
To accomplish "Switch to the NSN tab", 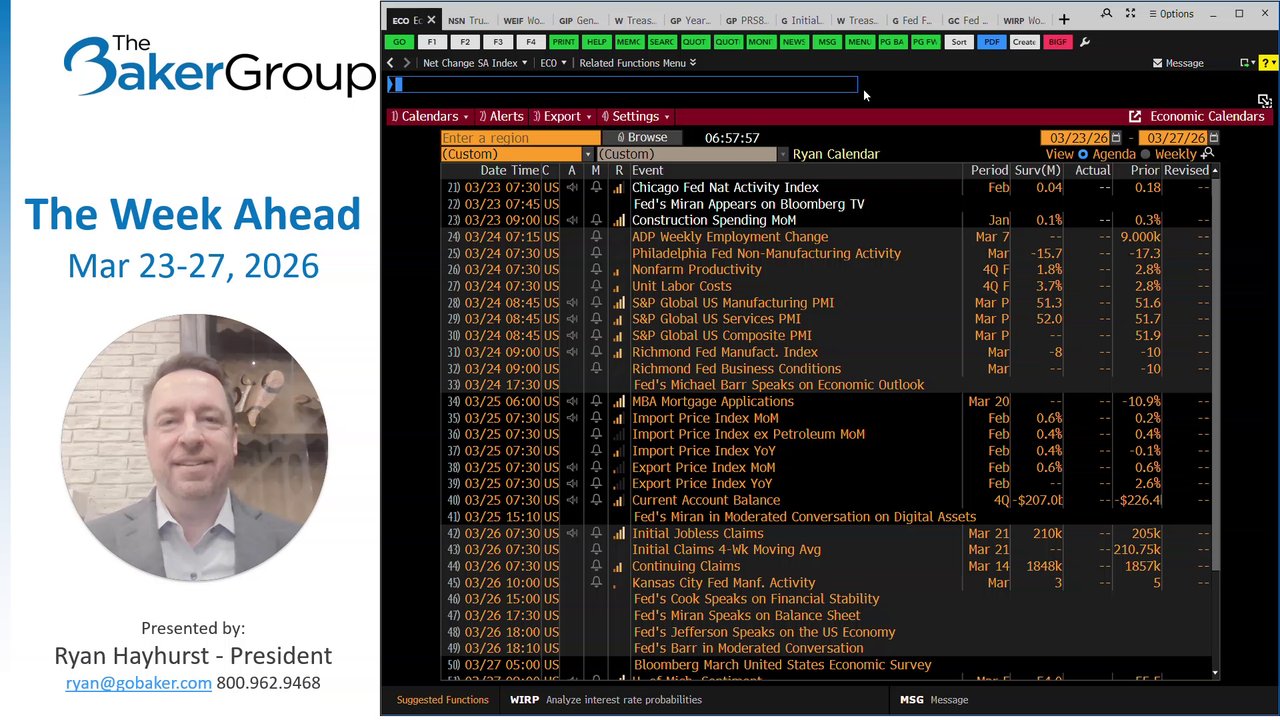I will pos(467,20).
